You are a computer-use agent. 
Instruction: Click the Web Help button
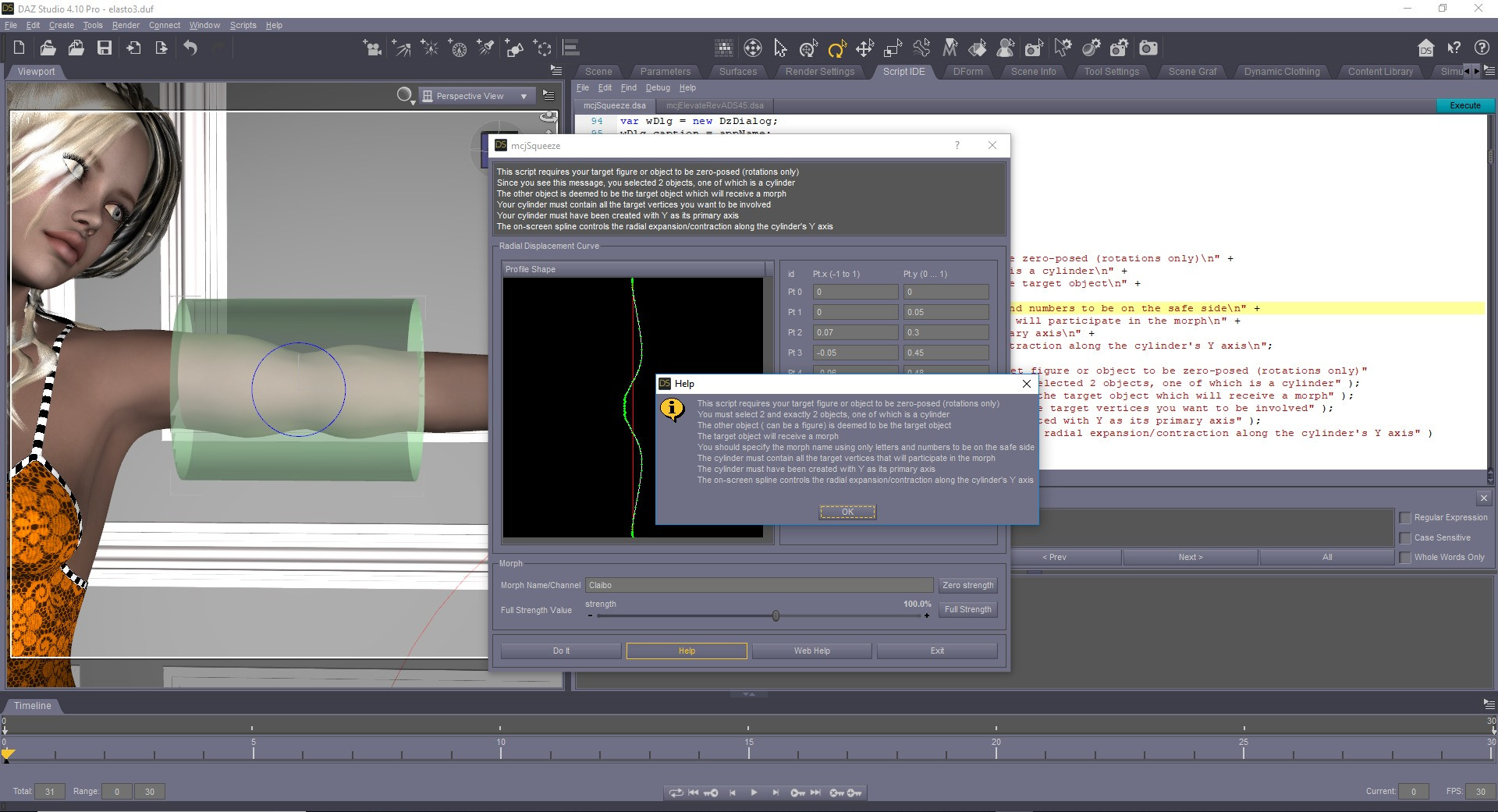[x=811, y=651]
